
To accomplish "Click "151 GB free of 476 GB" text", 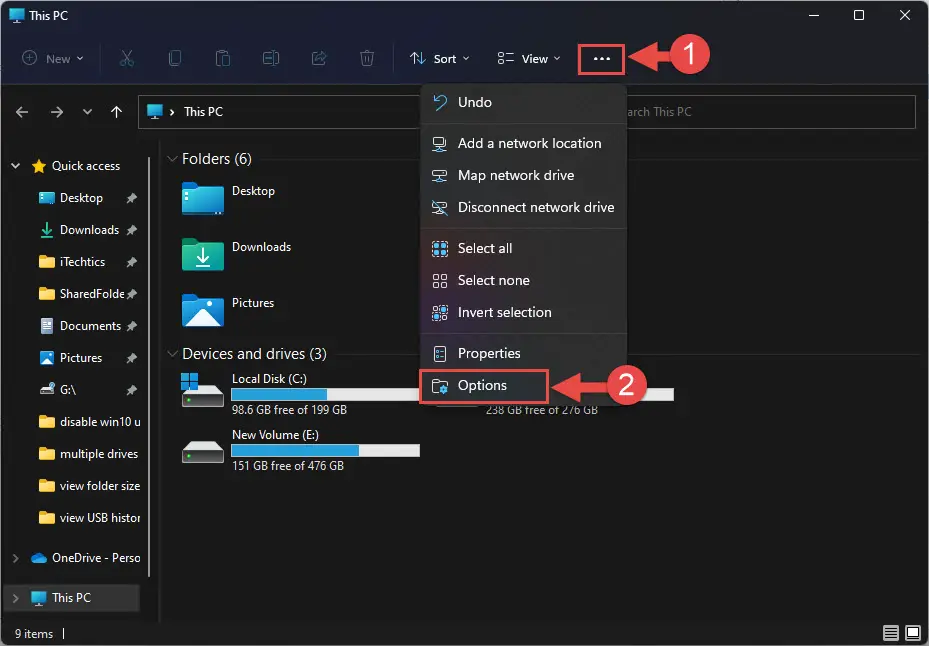I will tap(287, 466).
